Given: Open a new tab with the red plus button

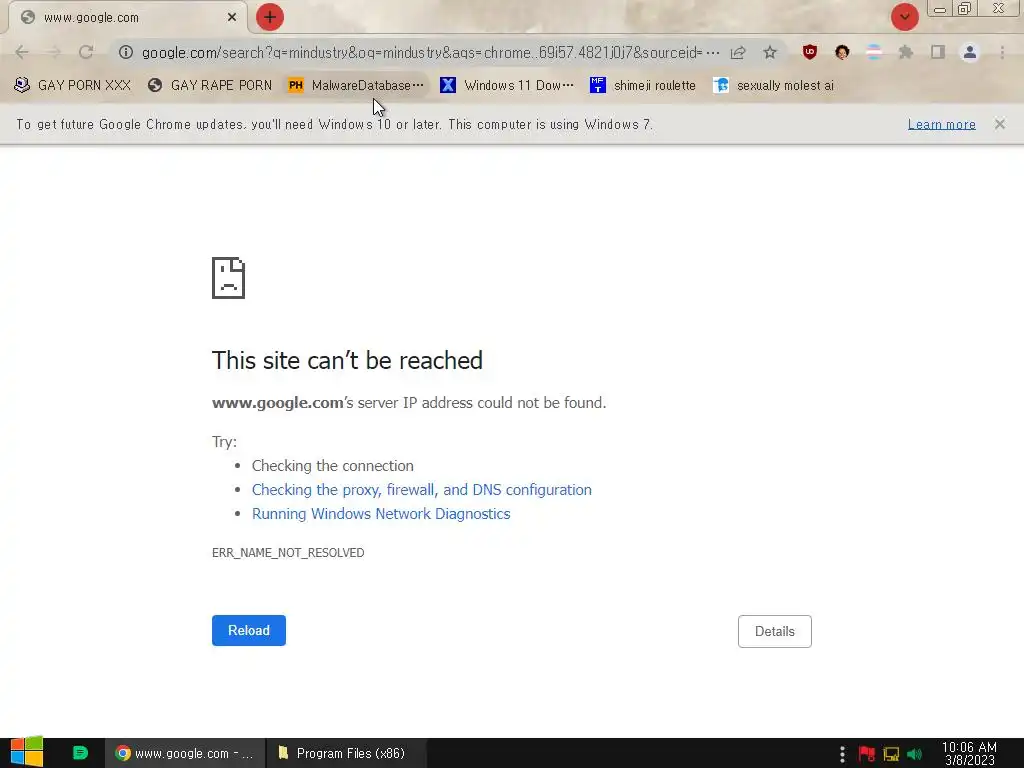Looking at the screenshot, I should [270, 17].
